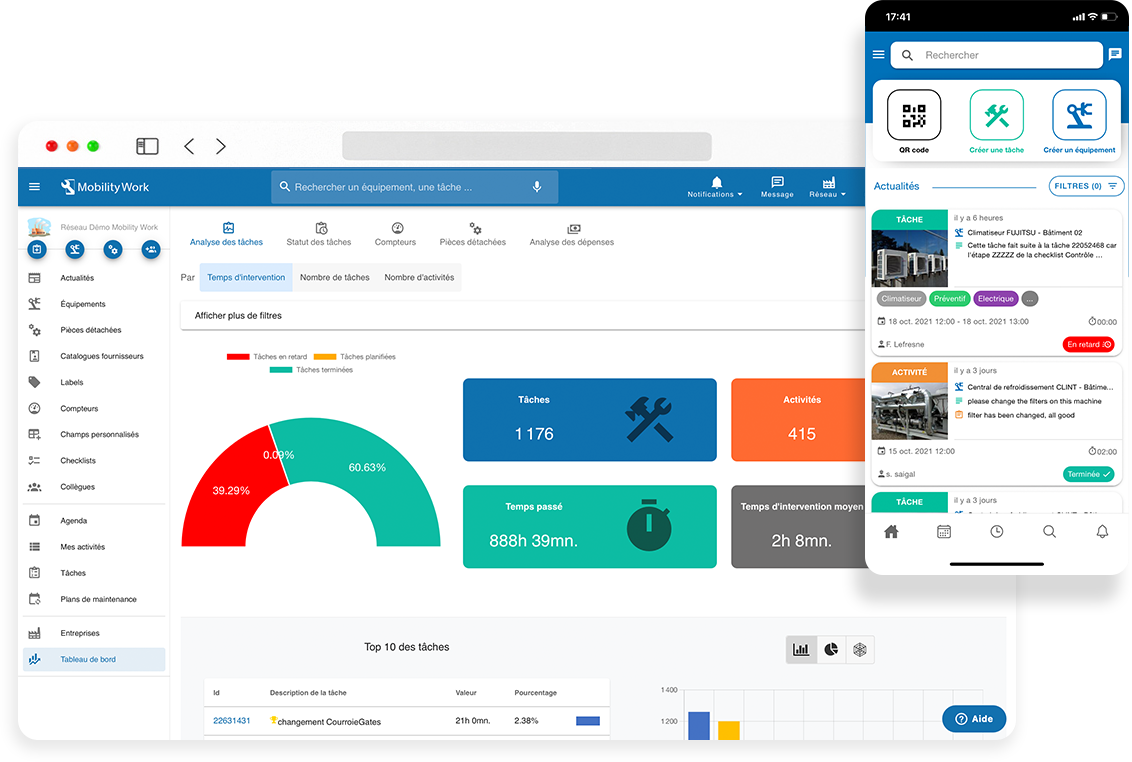
Task: Toggle Tâches terminées legend swatch
Action: click(x=281, y=370)
